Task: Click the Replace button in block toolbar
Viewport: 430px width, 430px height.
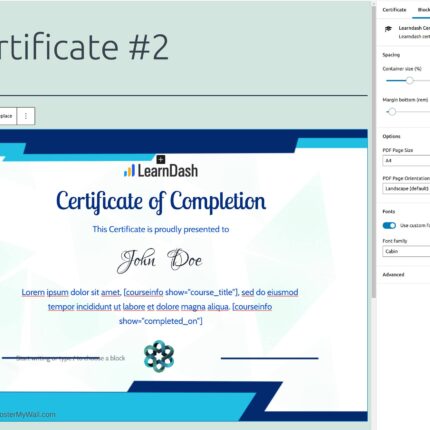Action: pyautogui.click(x=6, y=116)
